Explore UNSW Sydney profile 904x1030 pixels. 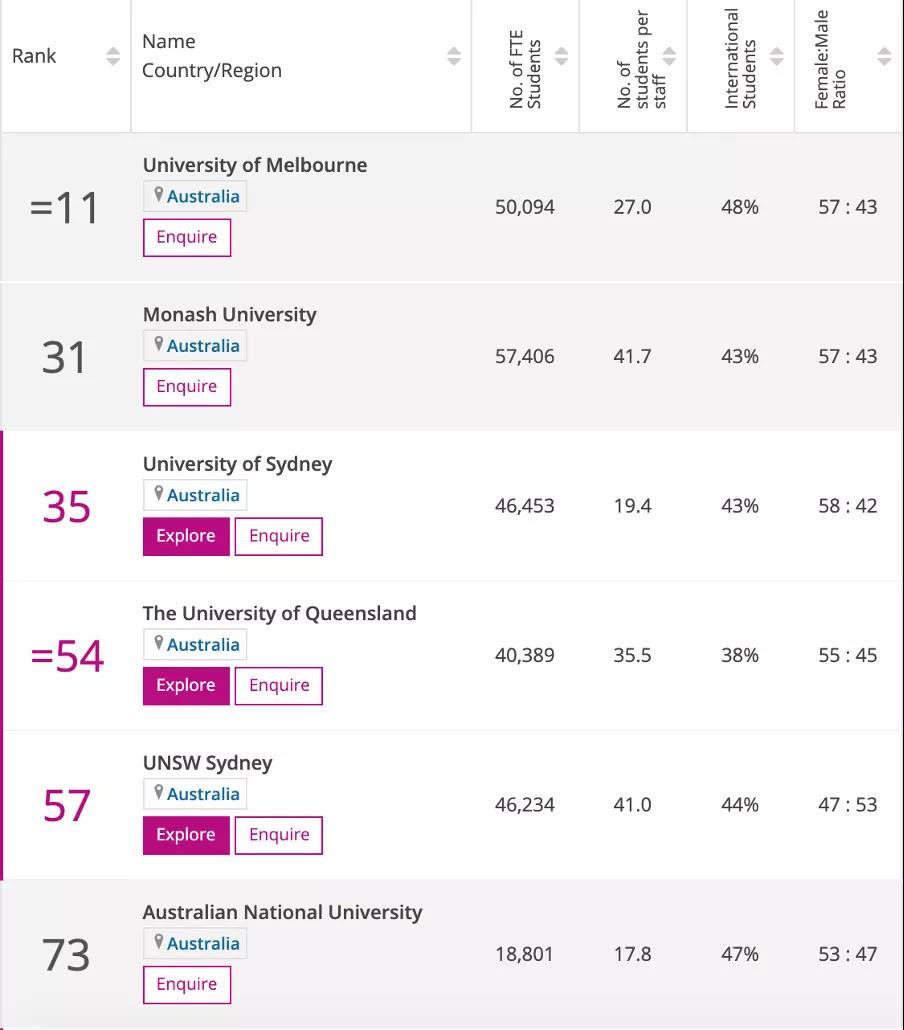click(186, 835)
